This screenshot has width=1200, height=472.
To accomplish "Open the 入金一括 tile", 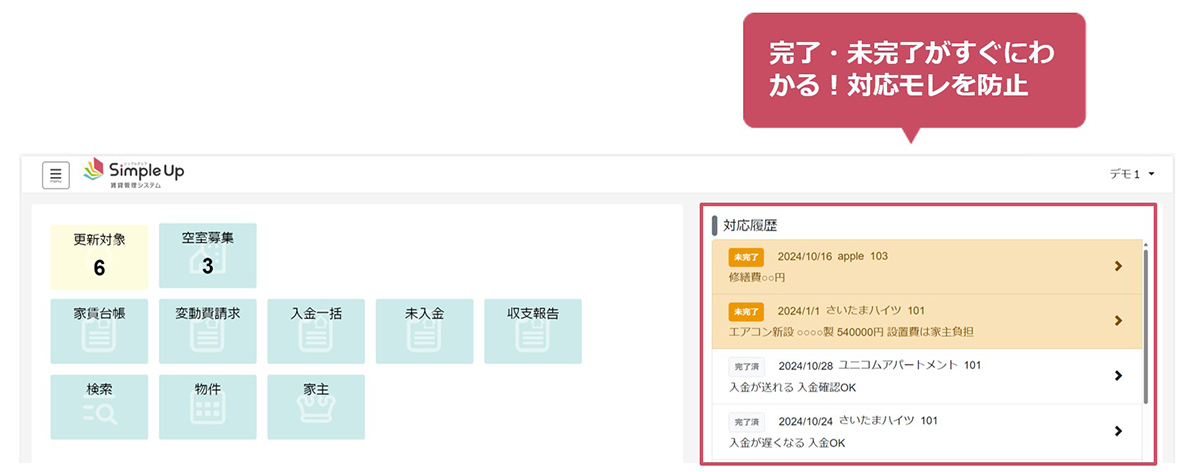I will coord(316,330).
